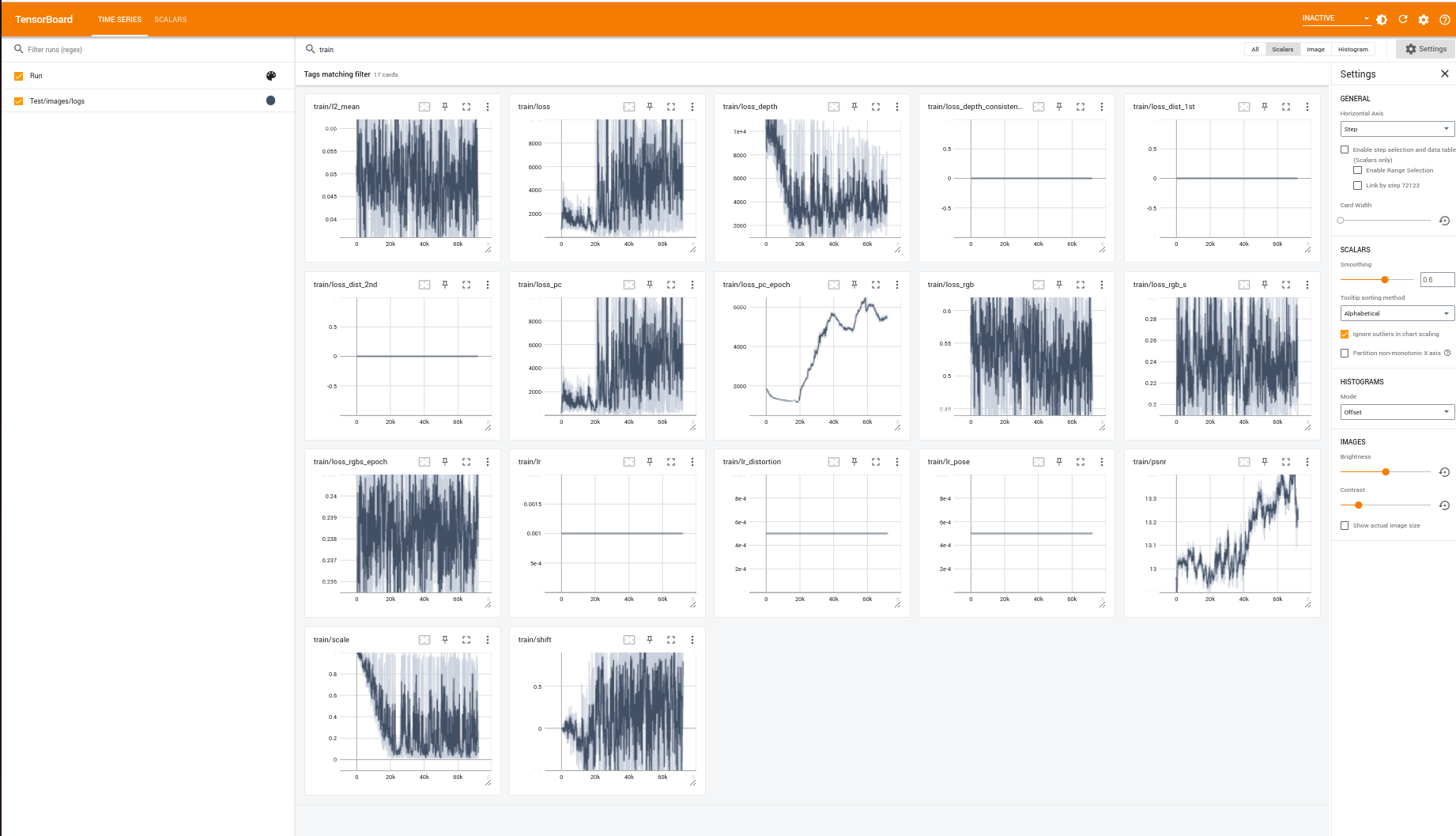Toggle dark mode in the top bar
Image resolution: width=1456 pixels, height=836 pixels.
pos(1382,19)
